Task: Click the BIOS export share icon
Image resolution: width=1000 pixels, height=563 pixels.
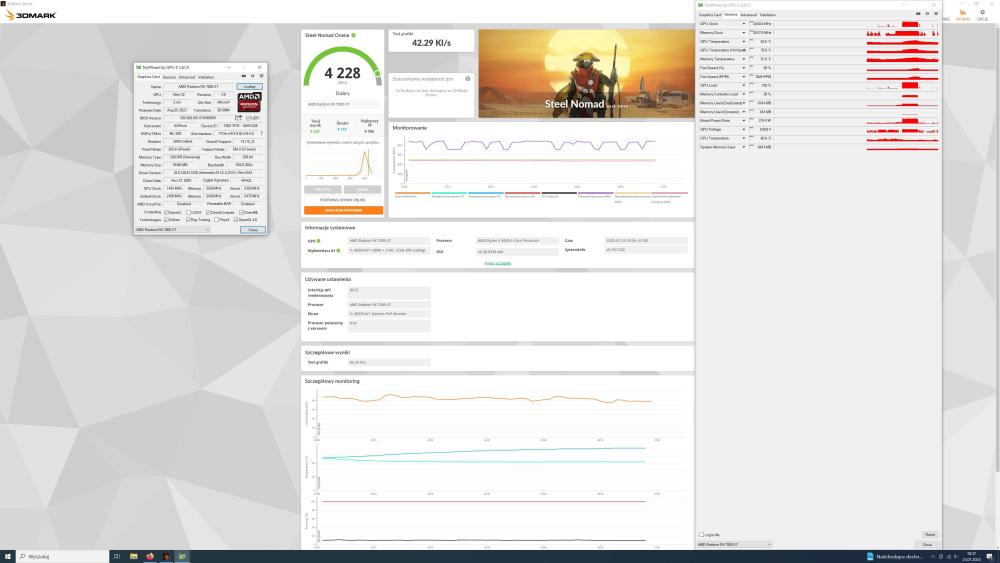Action: (238, 118)
